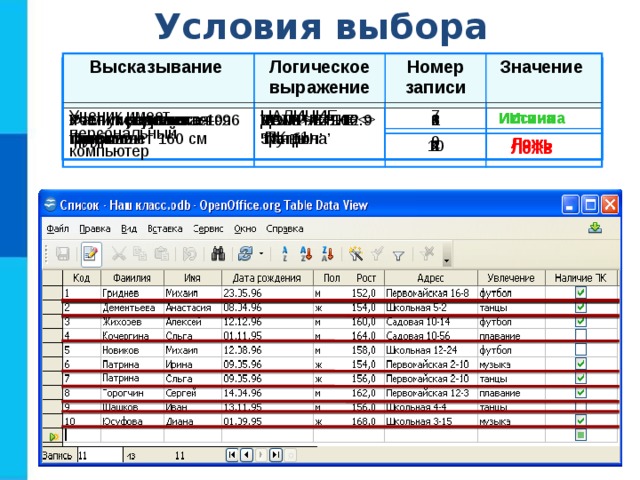
Task: Click the Paste clipboard icon
Action: coord(162,254)
